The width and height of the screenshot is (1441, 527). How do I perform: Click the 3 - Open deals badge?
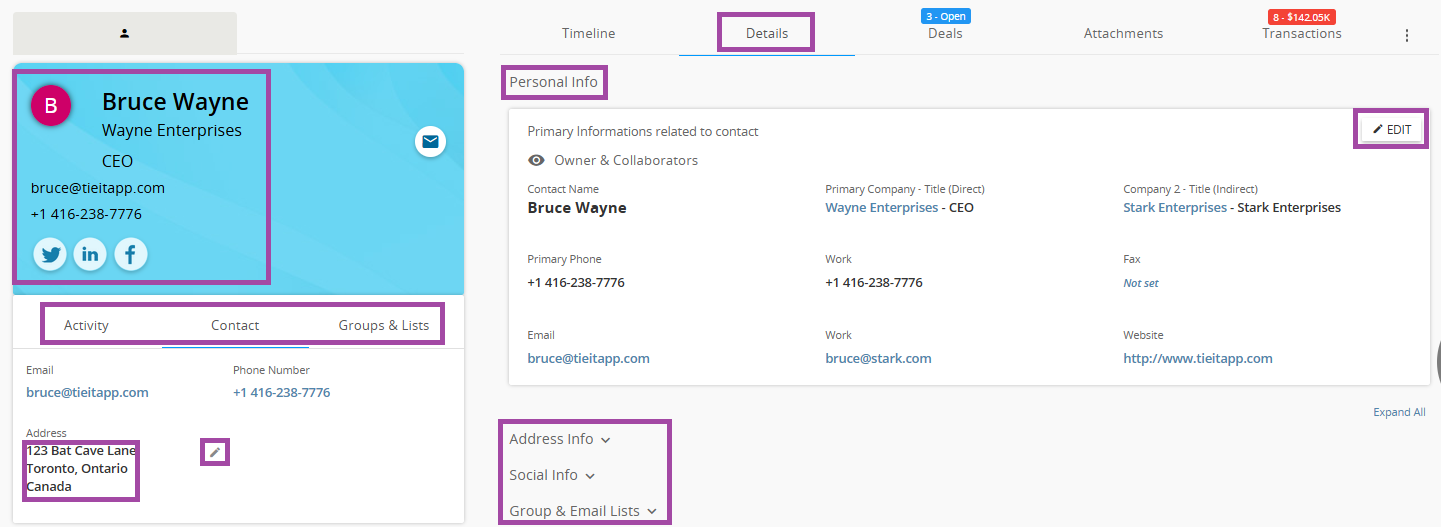point(946,16)
